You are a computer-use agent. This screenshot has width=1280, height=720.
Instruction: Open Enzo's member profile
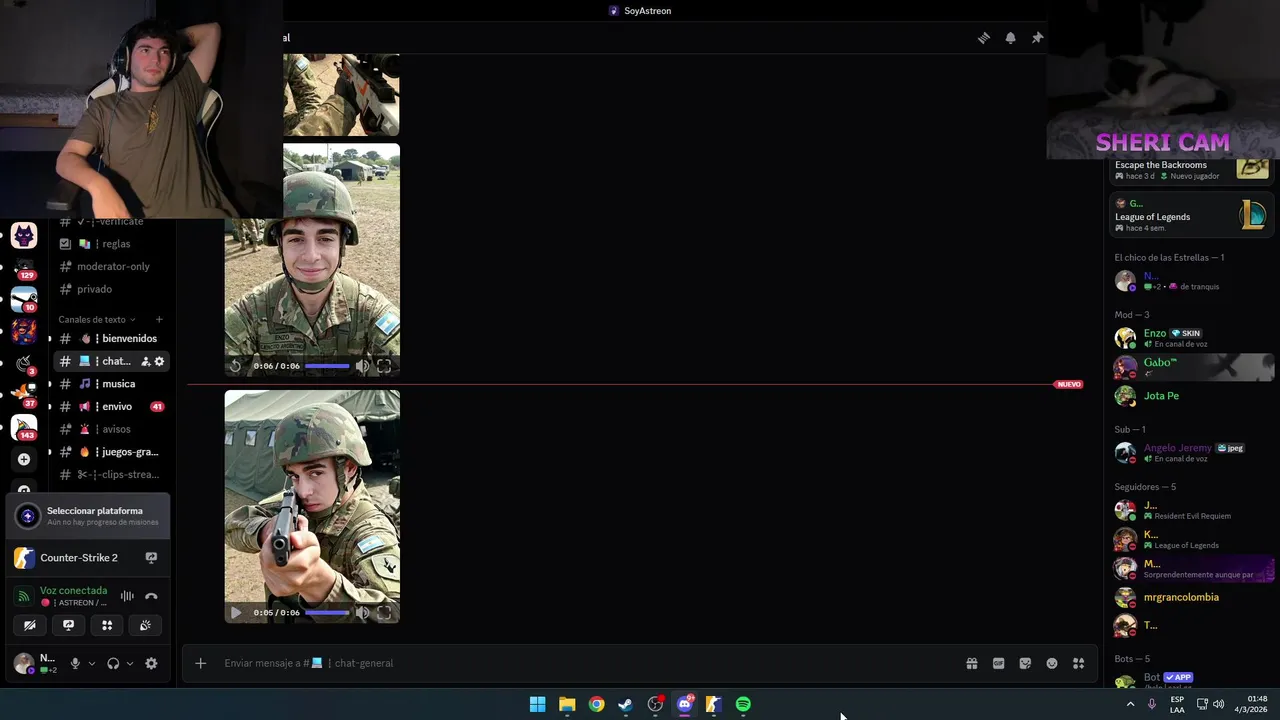tap(1190, 338)
